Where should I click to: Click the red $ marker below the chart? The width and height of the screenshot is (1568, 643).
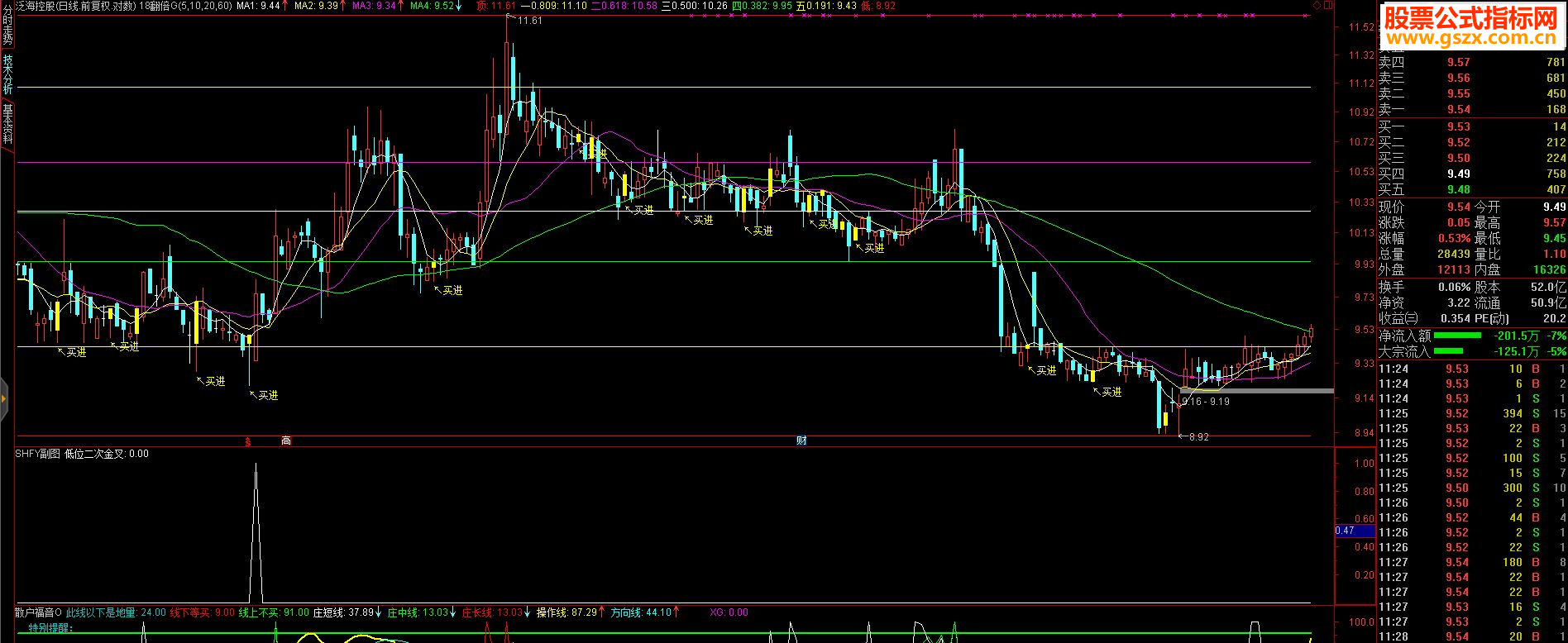[x=247, y=441]
